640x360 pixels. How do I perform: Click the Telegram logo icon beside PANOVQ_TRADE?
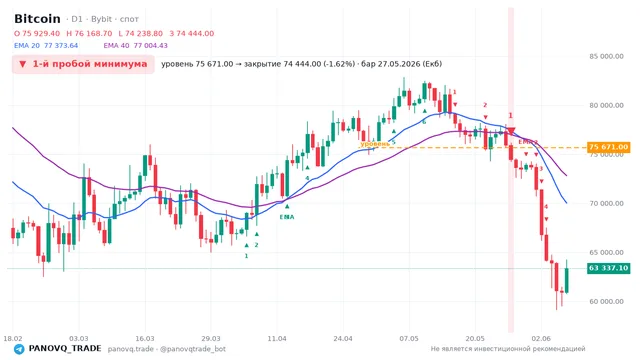pos(19,349)
